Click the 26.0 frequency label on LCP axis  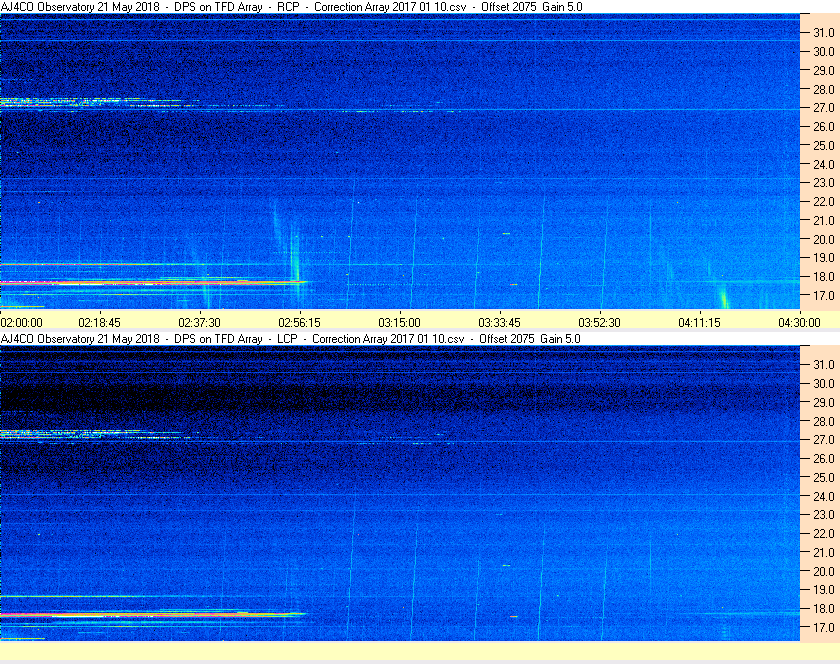824,458
